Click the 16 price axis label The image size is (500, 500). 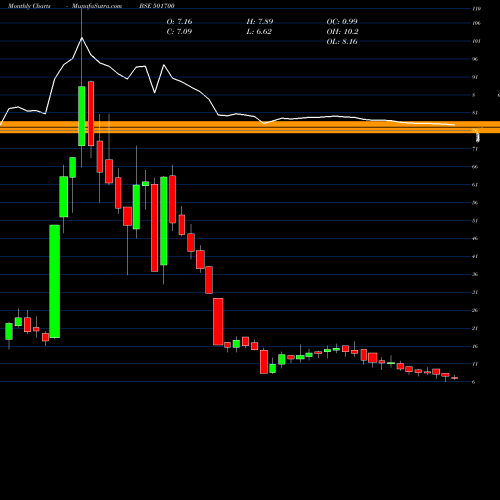coord(475,347)
